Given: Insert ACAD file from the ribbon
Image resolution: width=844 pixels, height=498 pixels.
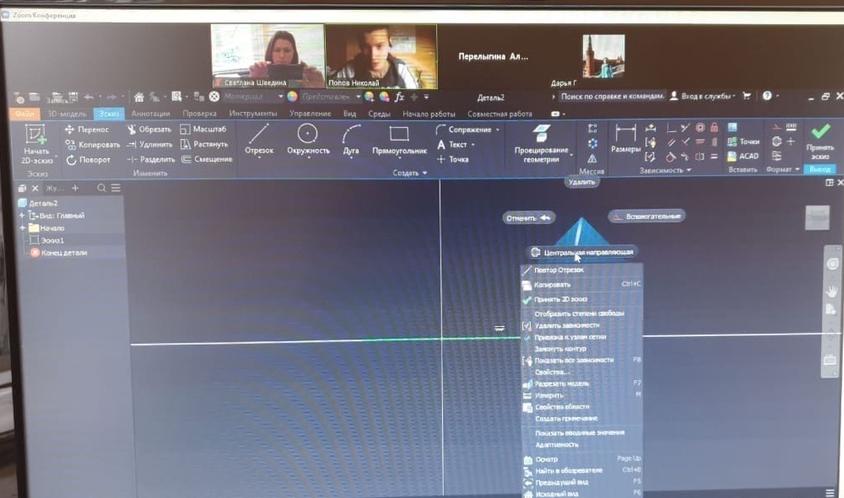Looking at the screenshot, I should pyautogui.click(x=743, y=156).
